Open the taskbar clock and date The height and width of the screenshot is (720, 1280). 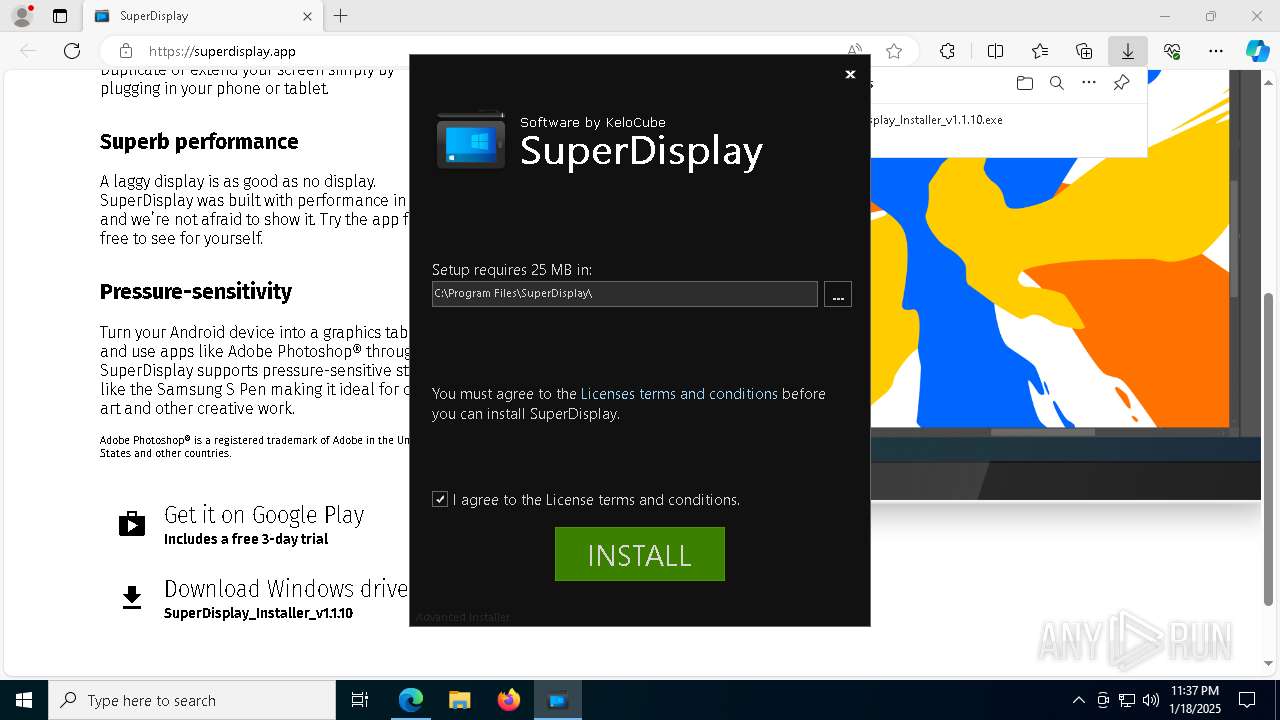pyautogui.click(x=1195, y=700)
